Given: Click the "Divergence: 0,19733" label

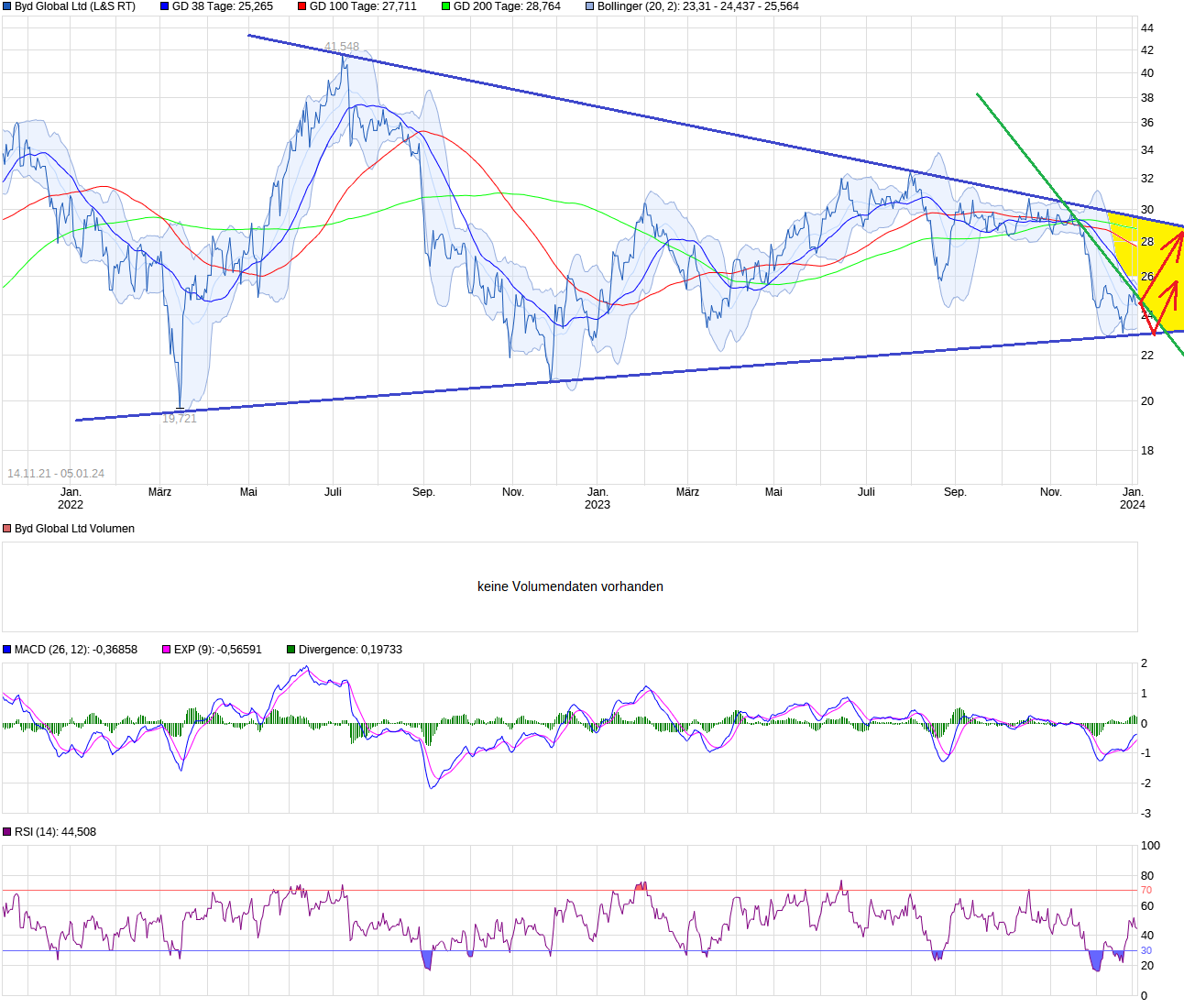Looking at the screenshot, I should [350, 650].
